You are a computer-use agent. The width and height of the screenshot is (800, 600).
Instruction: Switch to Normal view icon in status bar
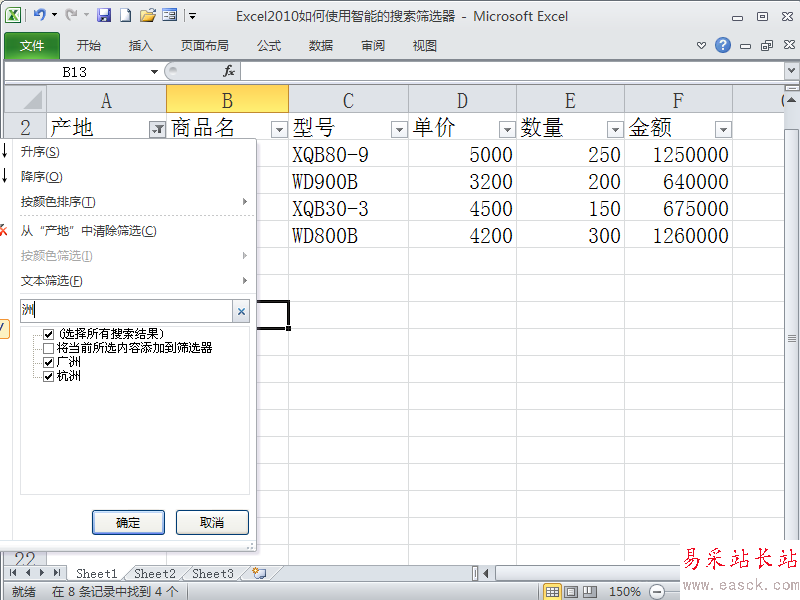552,592
